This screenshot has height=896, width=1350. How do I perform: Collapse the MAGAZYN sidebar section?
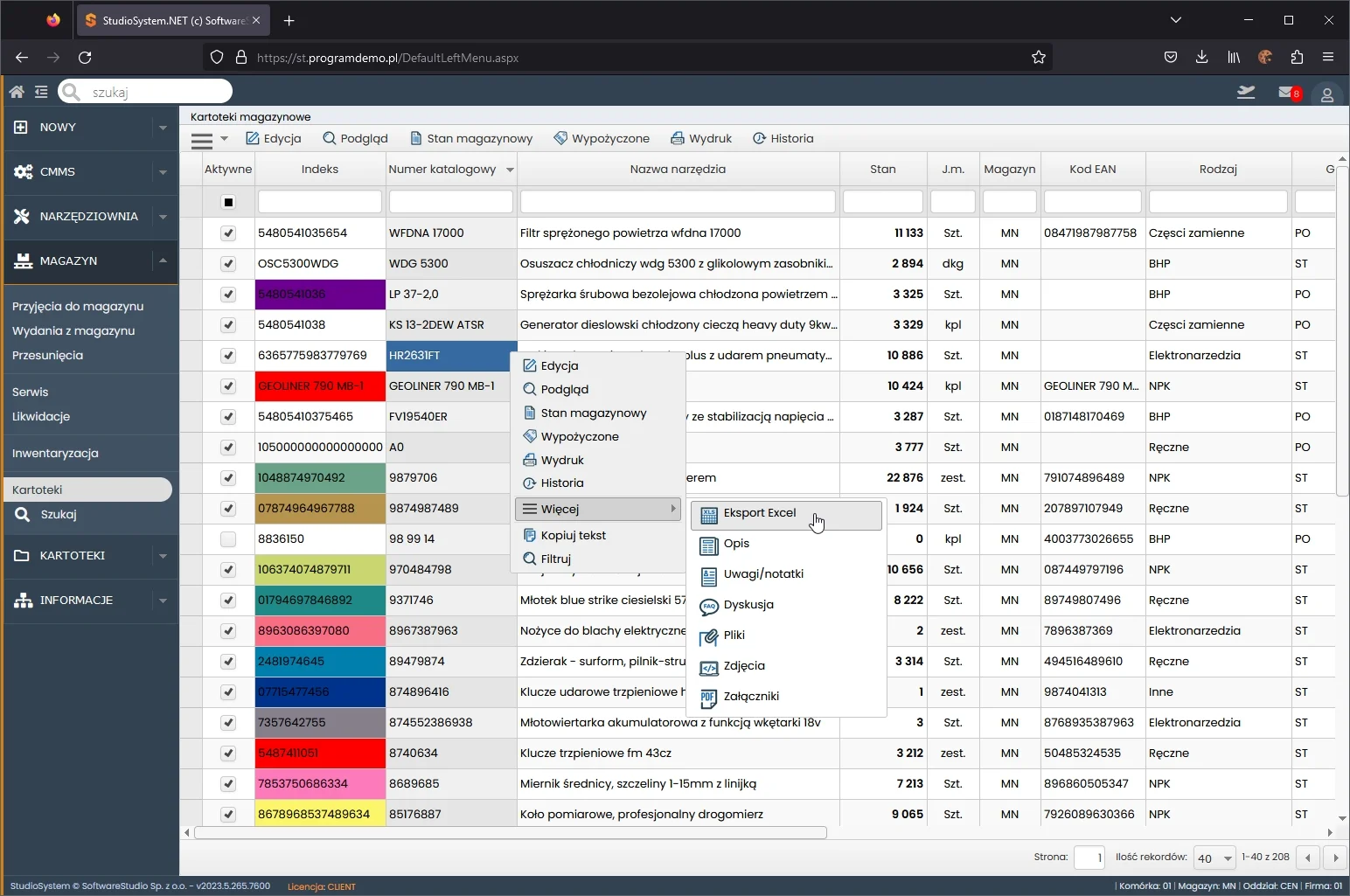click(x=163, y=260)
